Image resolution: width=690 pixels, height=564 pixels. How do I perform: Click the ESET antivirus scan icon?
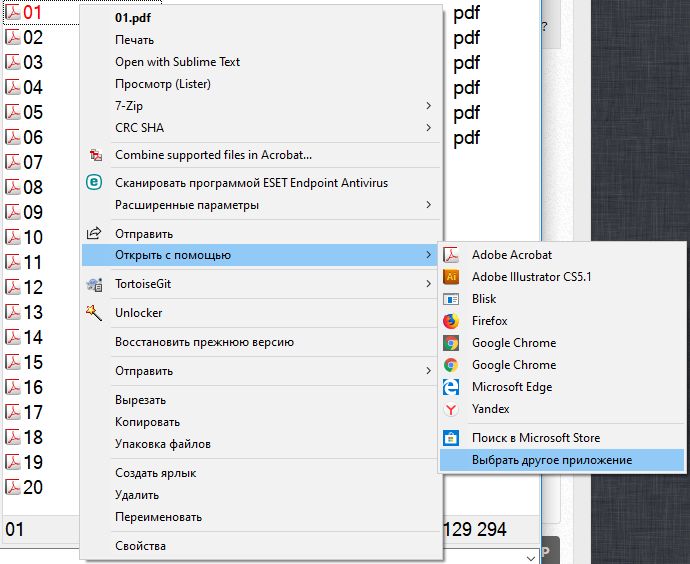95,183
